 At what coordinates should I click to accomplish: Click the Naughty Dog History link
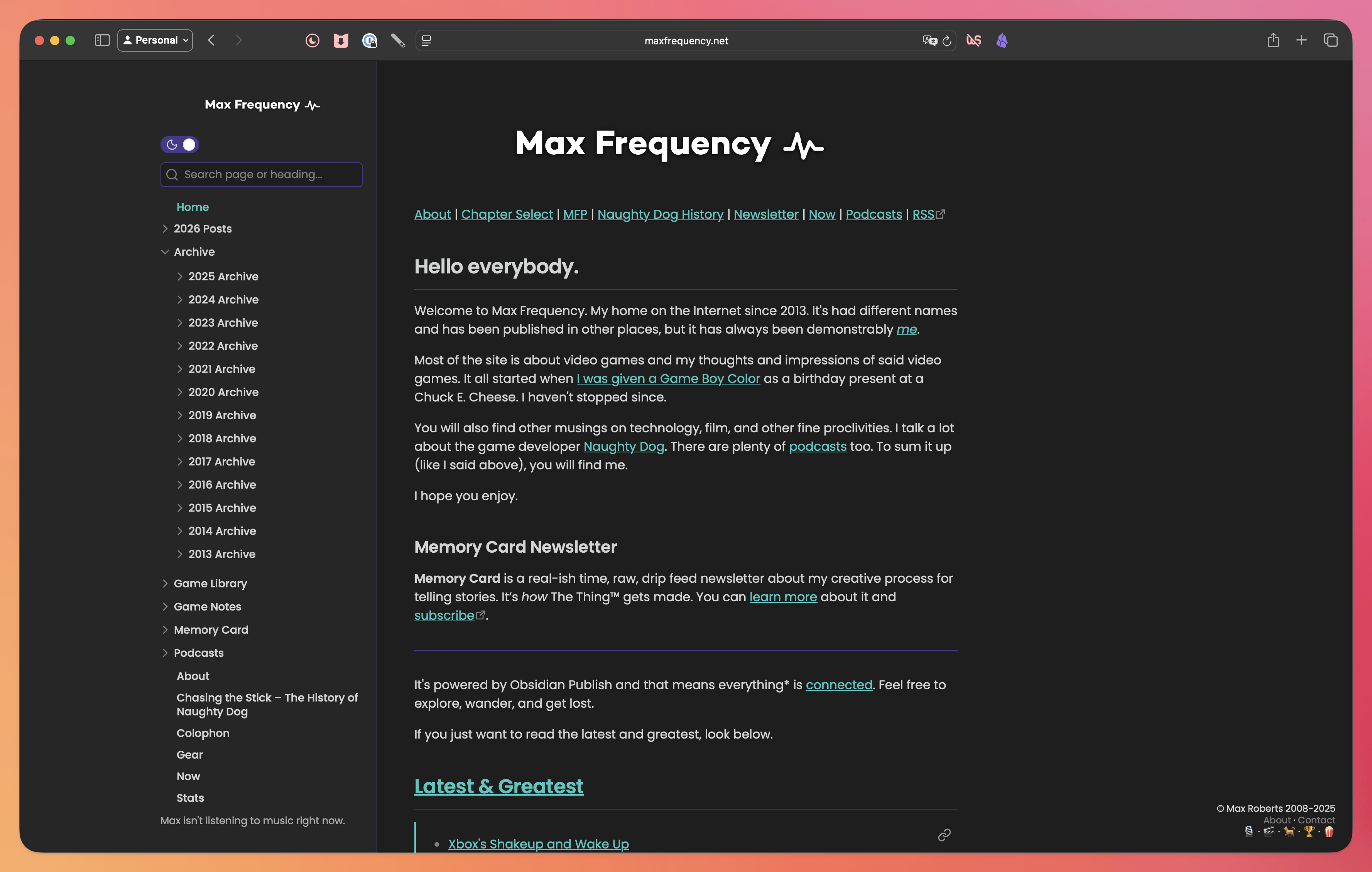tap(660, 214)
